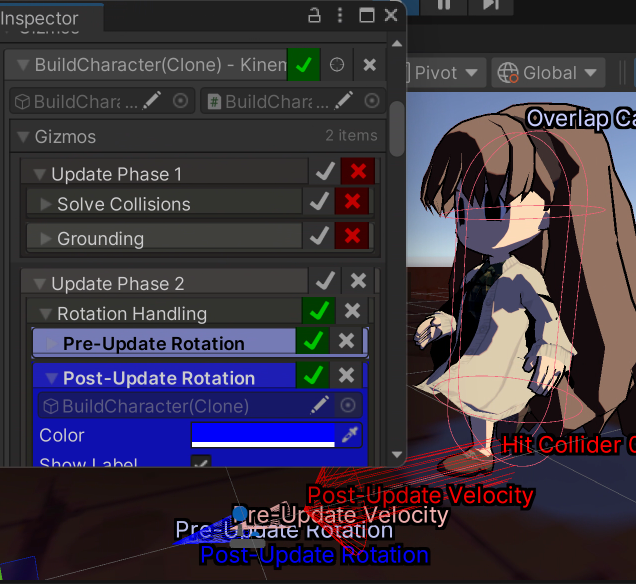Viewport: 636px width, 584px height.
Task: Click the pencil icon in left BuildChara field
Action: tap(153, 101)
